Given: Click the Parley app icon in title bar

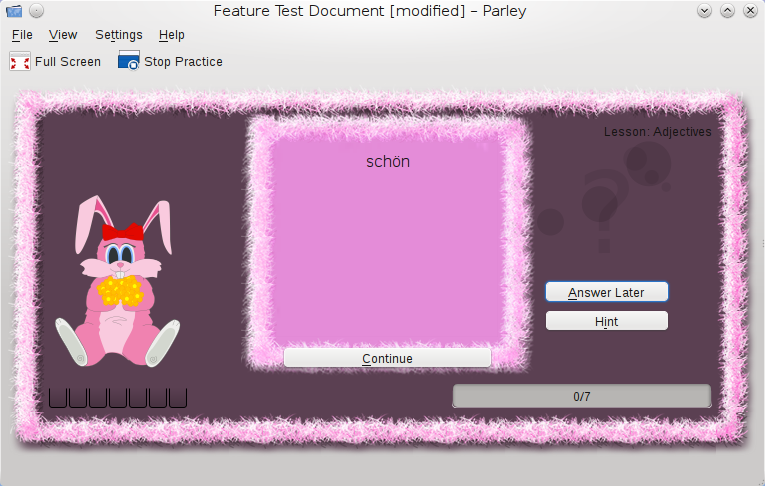Looking at the screenshot, I should [x=14, y=11].
